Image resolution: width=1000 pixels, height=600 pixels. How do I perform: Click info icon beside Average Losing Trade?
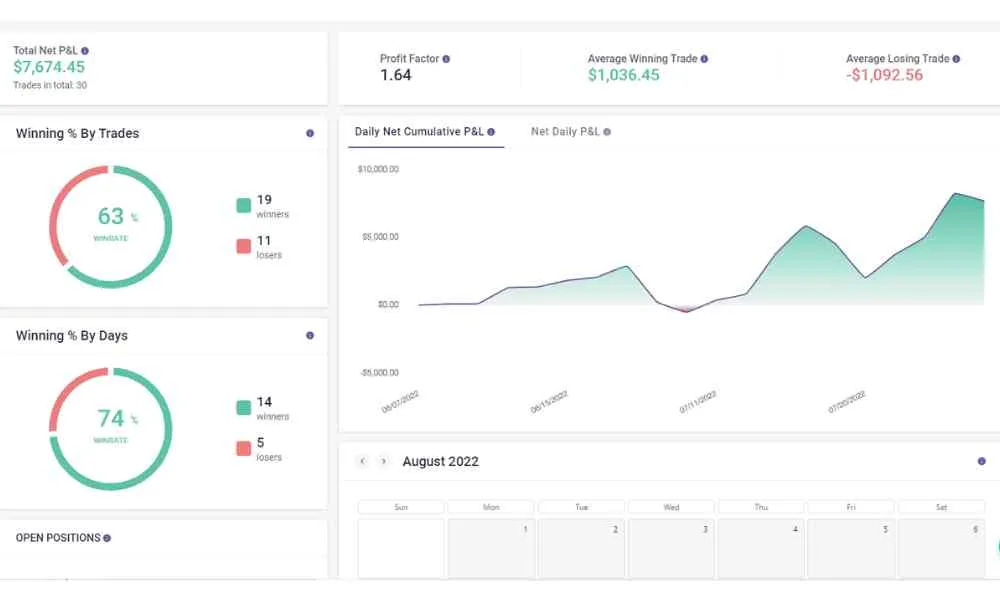(x=956, y=59)
